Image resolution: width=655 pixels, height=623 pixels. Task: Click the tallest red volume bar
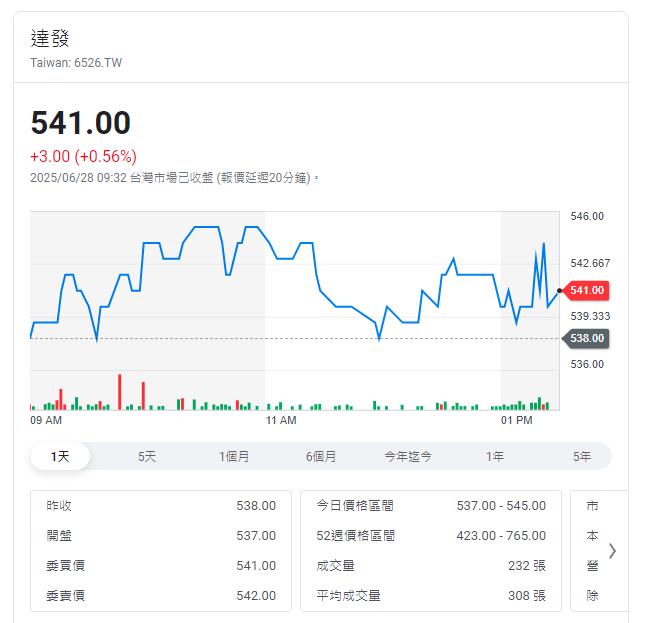pyautogui.click(x=119, y=392)
